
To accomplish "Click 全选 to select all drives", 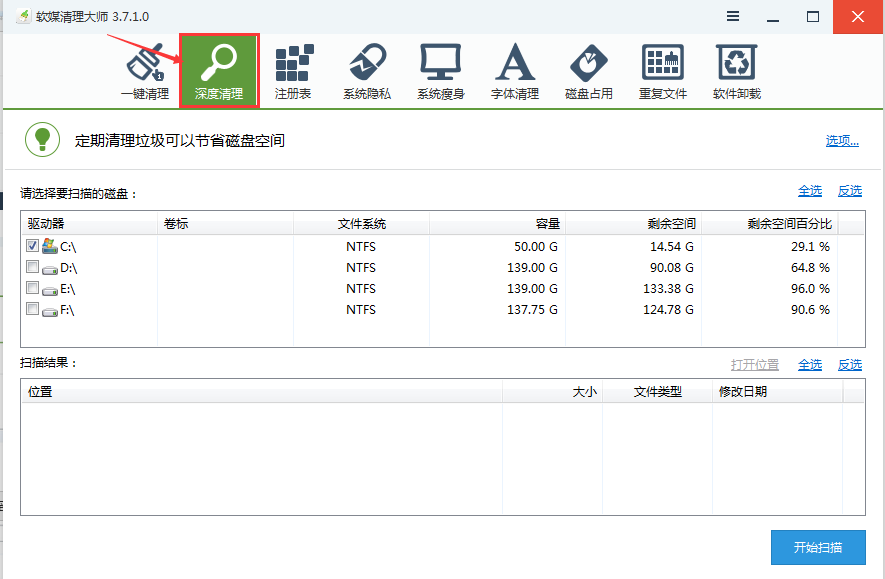I will (810, 190).
